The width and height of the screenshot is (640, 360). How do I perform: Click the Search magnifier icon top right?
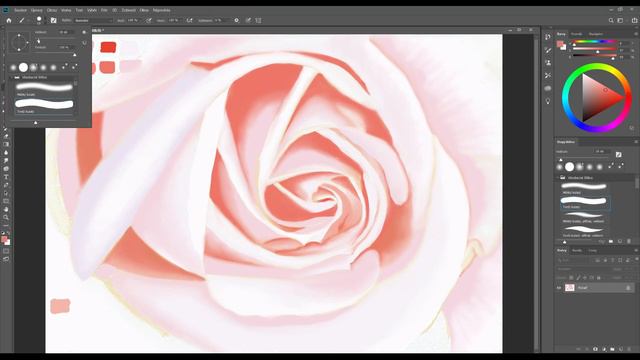click(x=611, y=20)
